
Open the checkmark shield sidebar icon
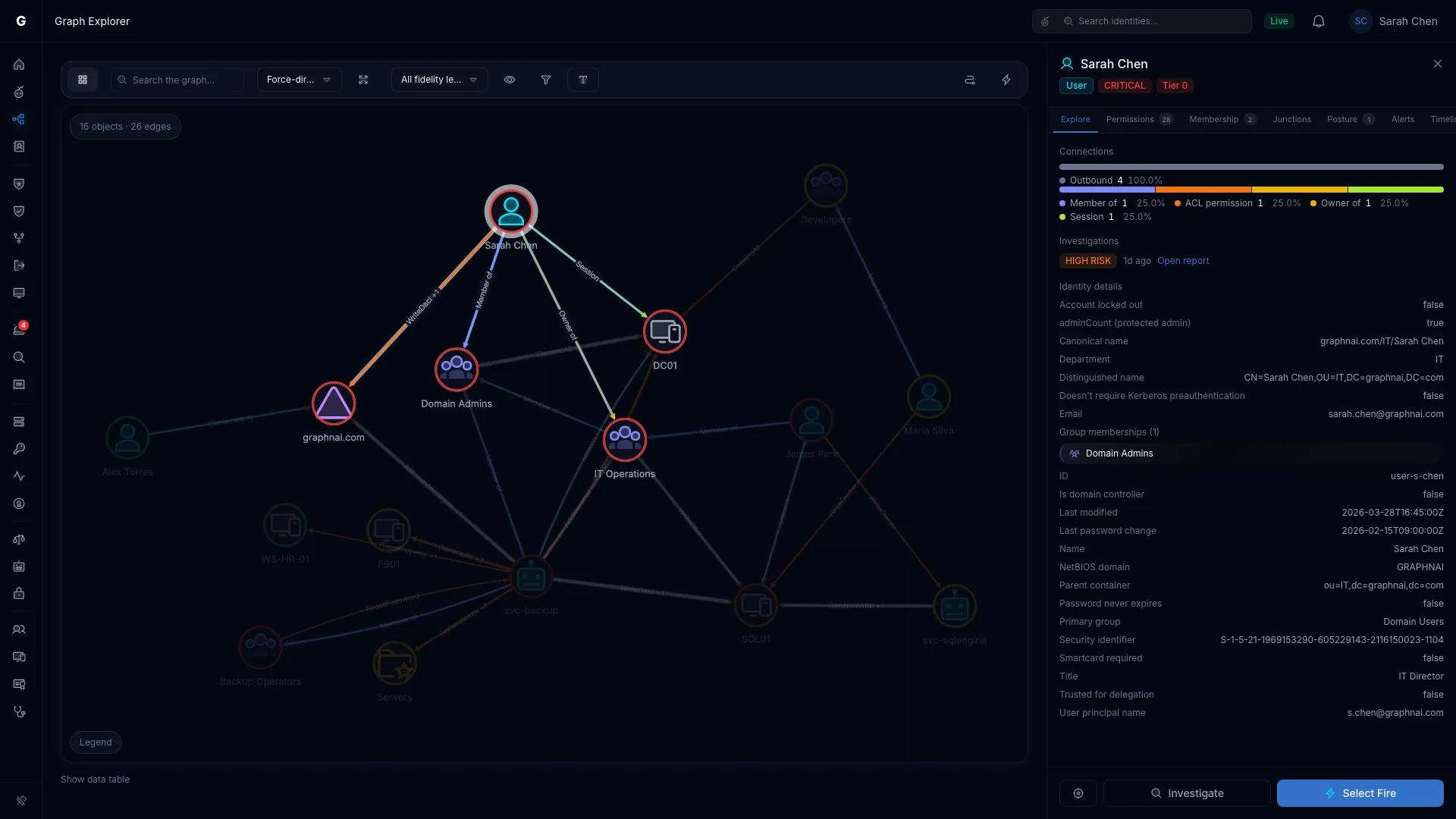pos(19,211)
